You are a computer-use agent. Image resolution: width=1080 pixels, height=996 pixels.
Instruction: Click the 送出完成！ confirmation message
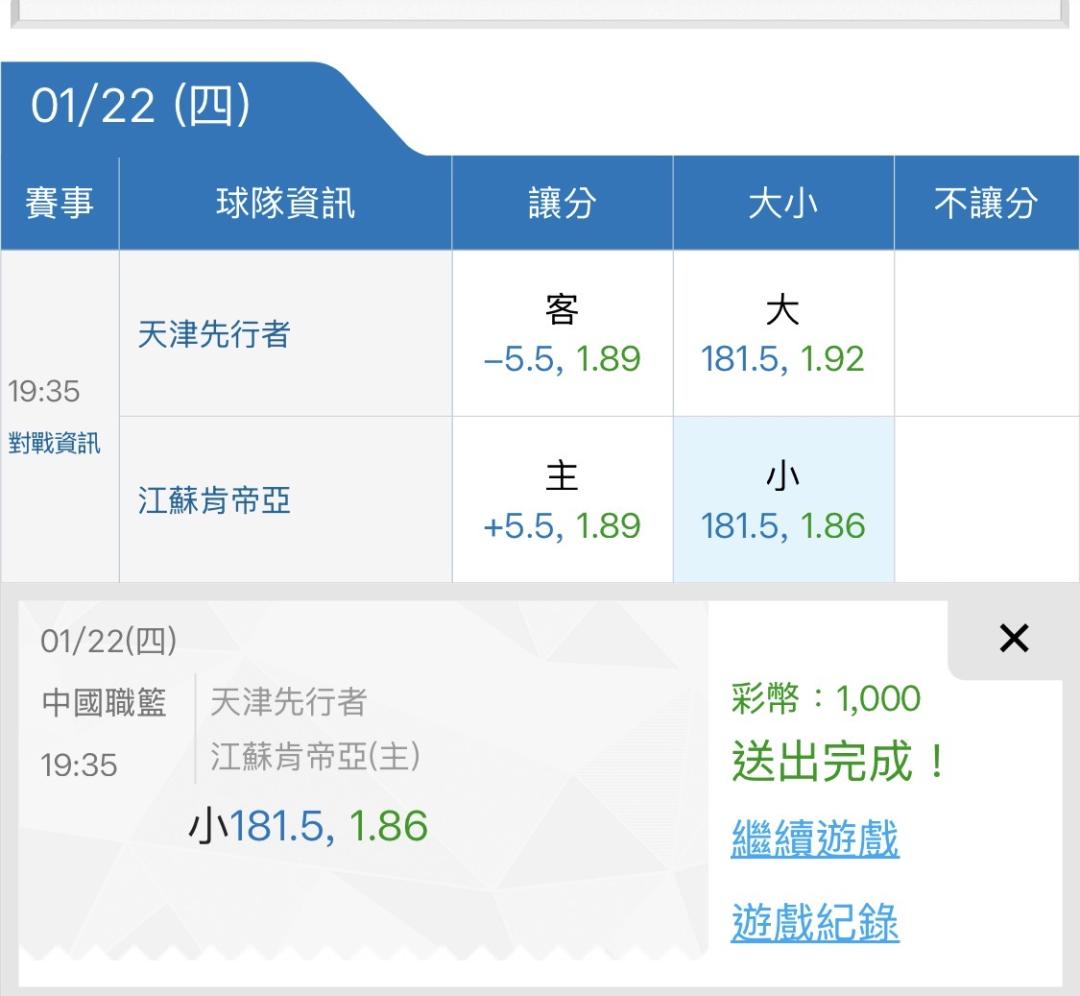(838, 763)
